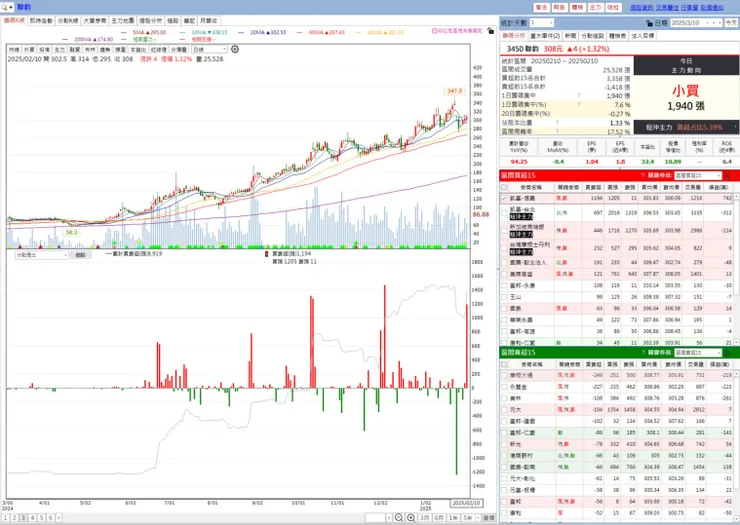
Task: Switch to the 個股分析 tab
Action: 150,21
